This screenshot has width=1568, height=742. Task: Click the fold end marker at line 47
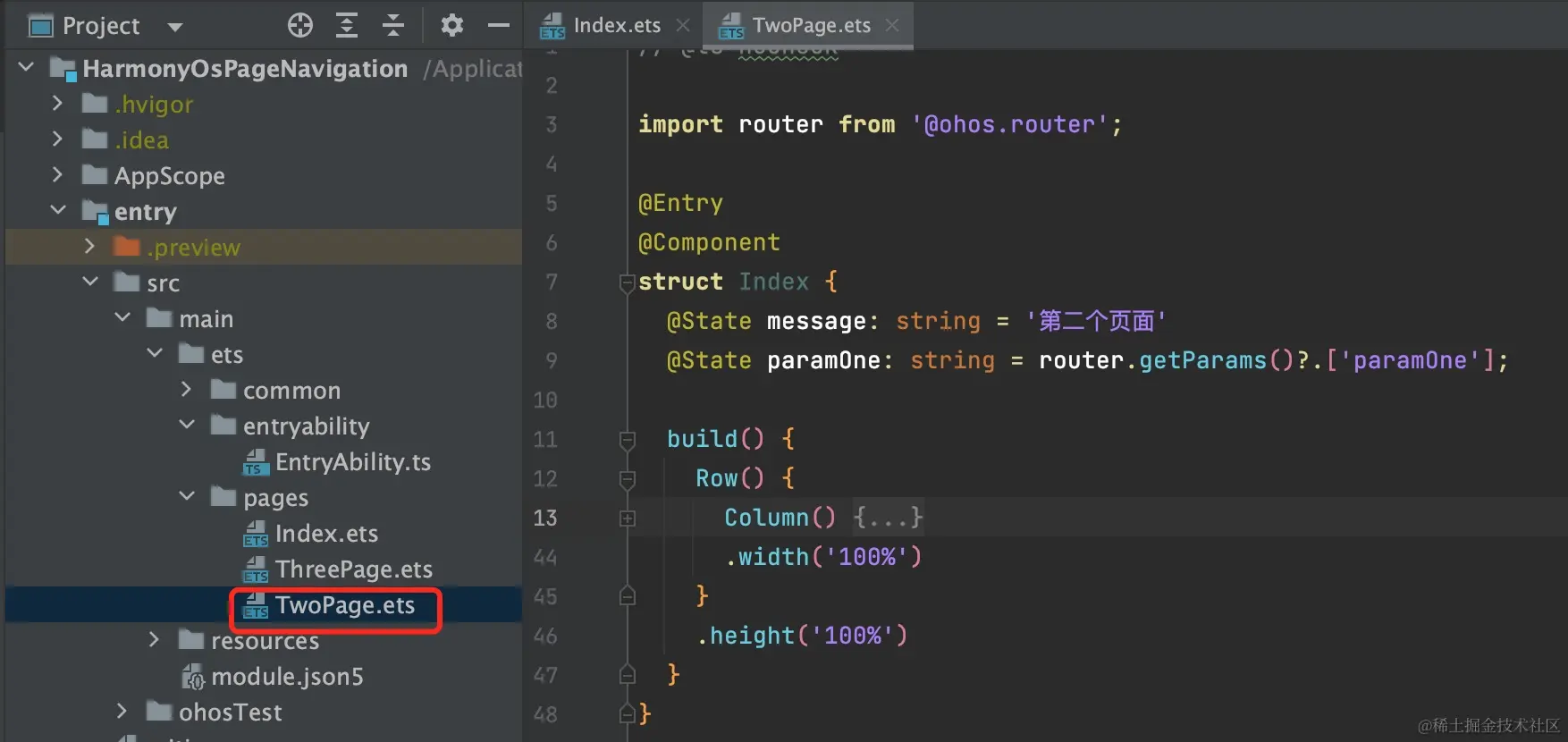(628, 675)
